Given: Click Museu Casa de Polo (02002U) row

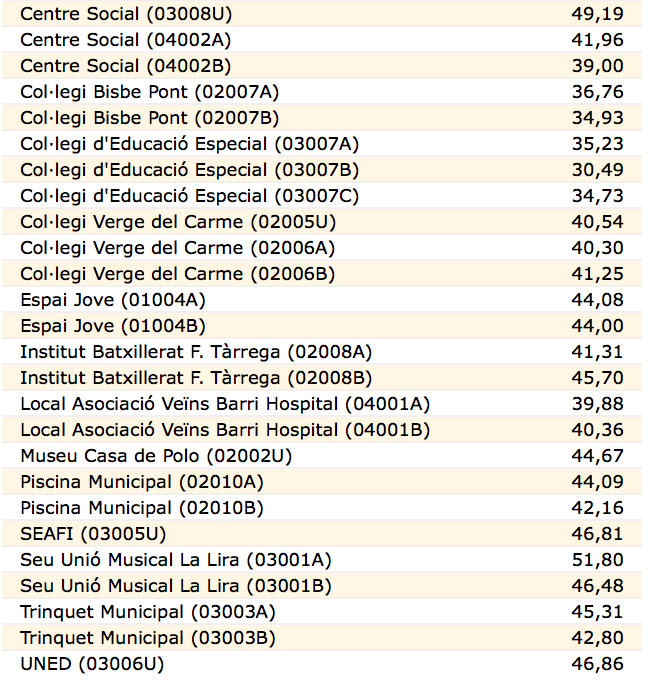Looking at the screenshot, I should (156, 456).
